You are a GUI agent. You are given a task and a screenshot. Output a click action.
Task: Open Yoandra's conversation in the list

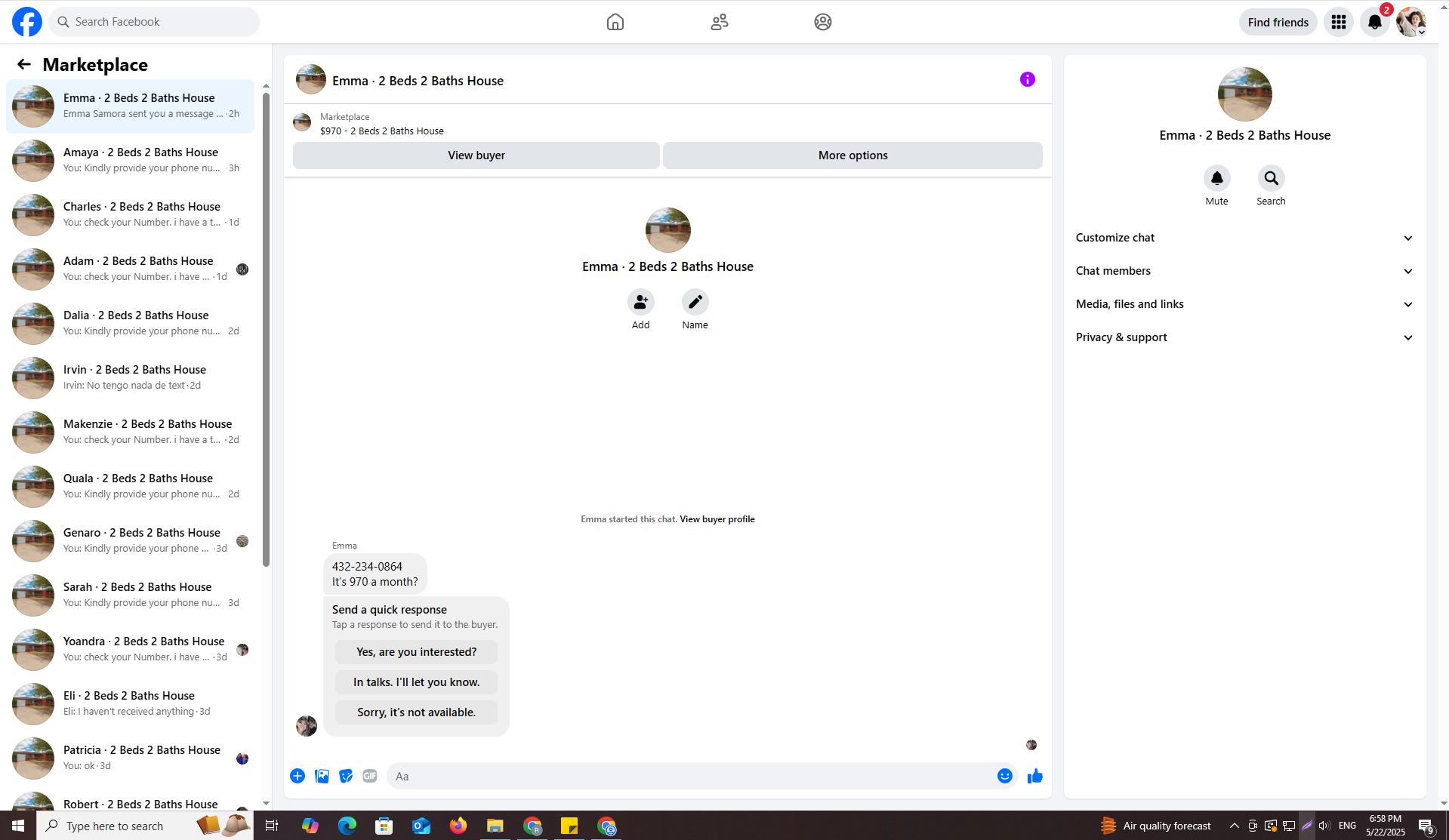131,650
